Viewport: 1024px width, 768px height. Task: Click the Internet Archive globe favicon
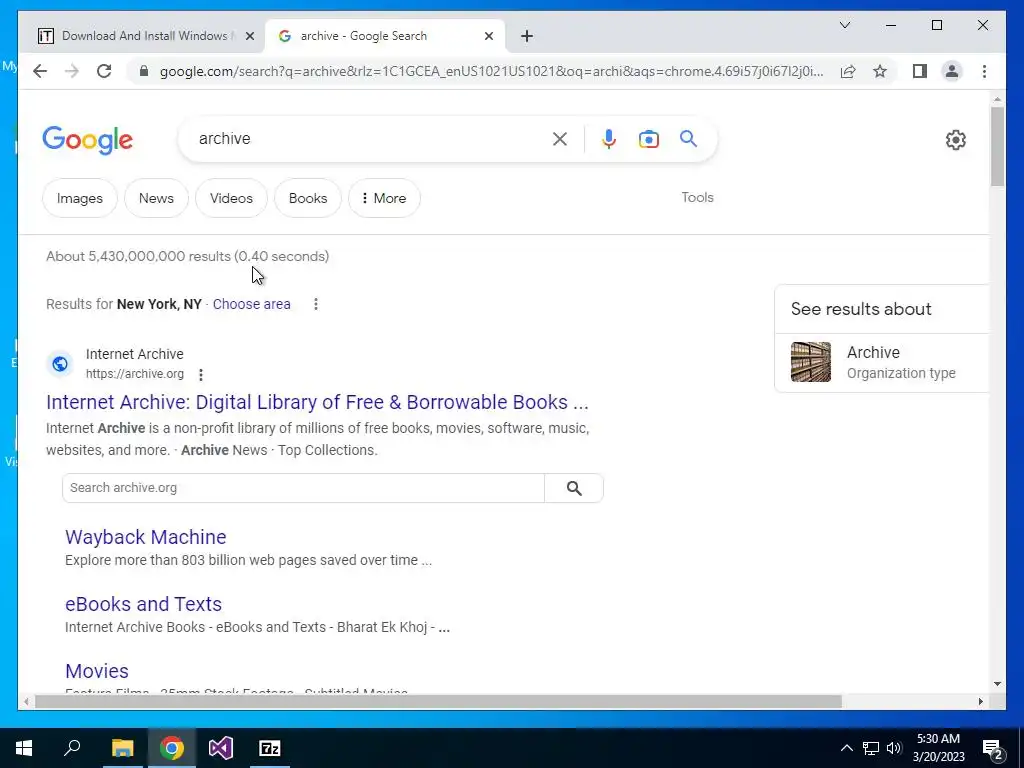60,364
